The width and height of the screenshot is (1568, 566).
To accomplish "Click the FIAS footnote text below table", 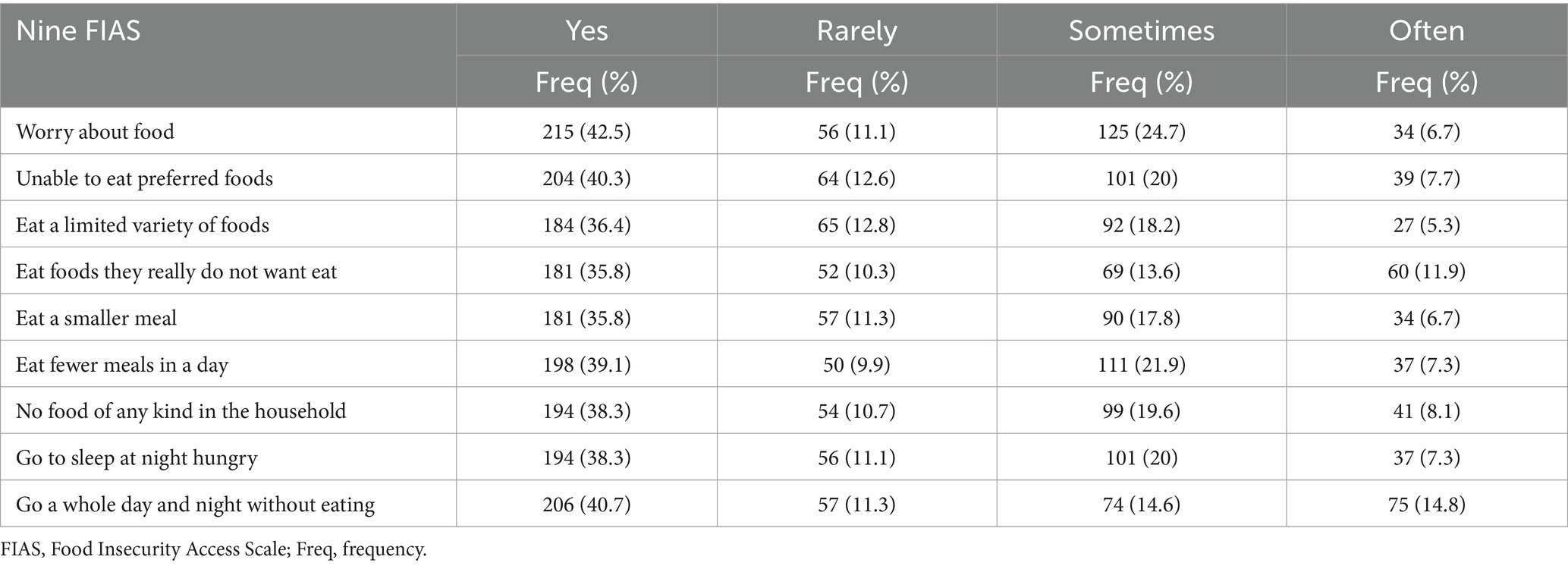I will click(213, 549).
